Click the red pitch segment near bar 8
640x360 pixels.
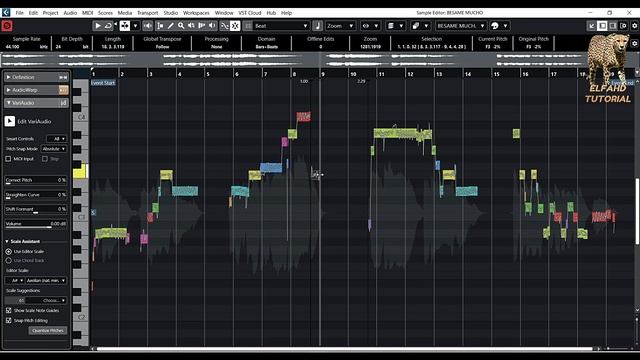pos(304,117)
